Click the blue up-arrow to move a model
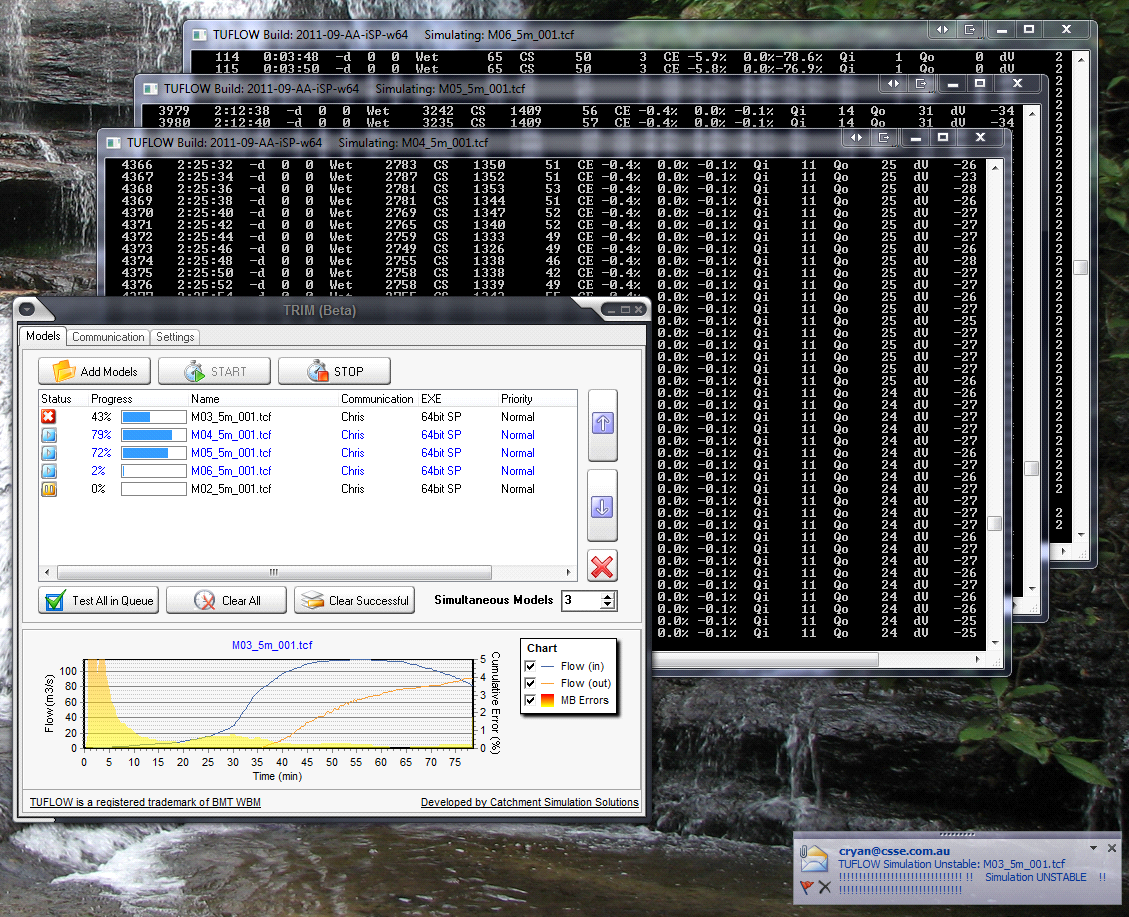The image size is (1129, 917). coord(602,423)
